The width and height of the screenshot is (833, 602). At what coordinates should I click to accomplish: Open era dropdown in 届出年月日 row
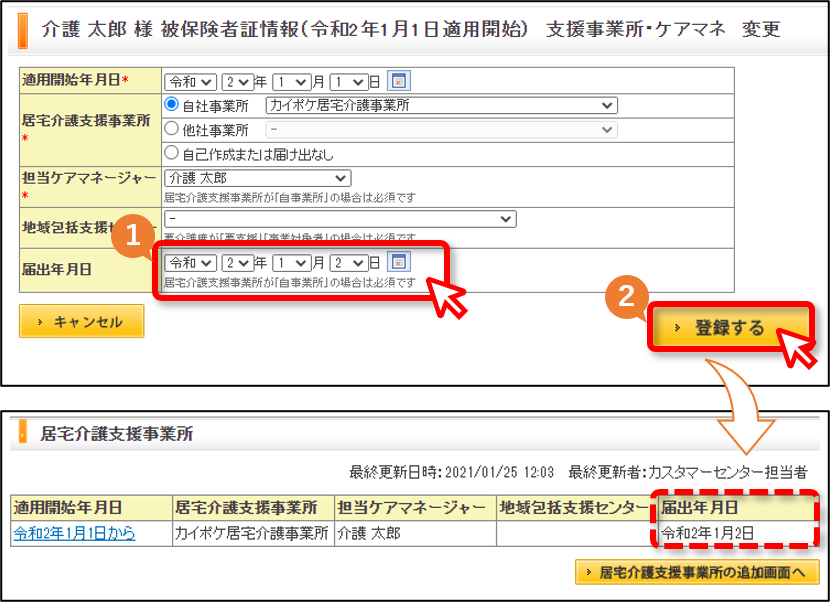pos(190,262)
